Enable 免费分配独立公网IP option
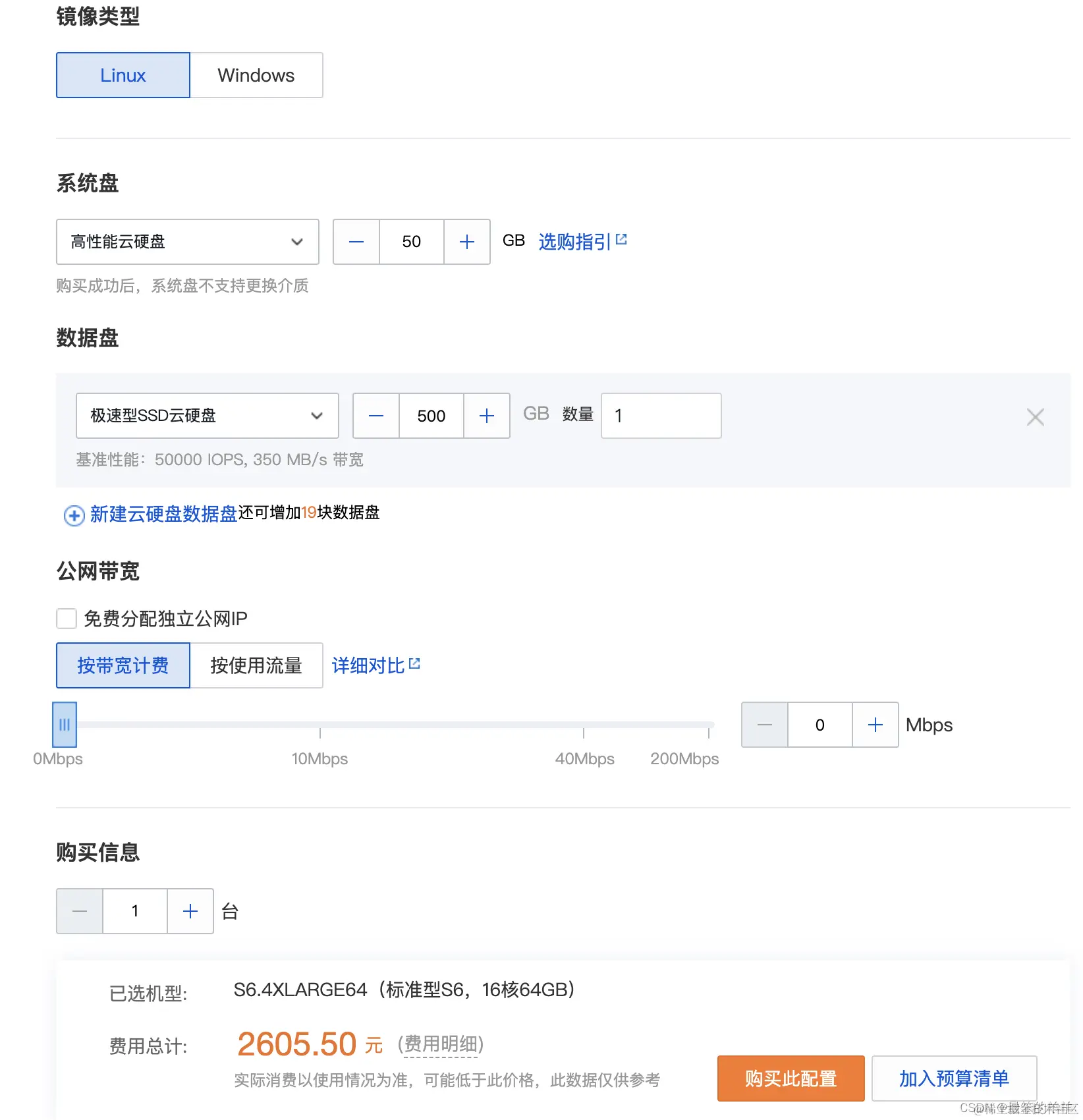The width and height of the screenshot is (1083, 1120). pyautogui.click(x=67, y=618)
